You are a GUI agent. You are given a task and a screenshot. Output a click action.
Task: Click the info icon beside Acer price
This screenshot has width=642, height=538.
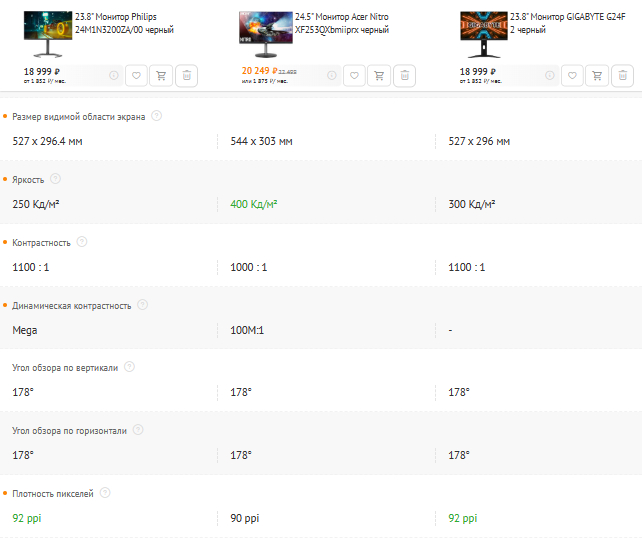coord(331,75)
